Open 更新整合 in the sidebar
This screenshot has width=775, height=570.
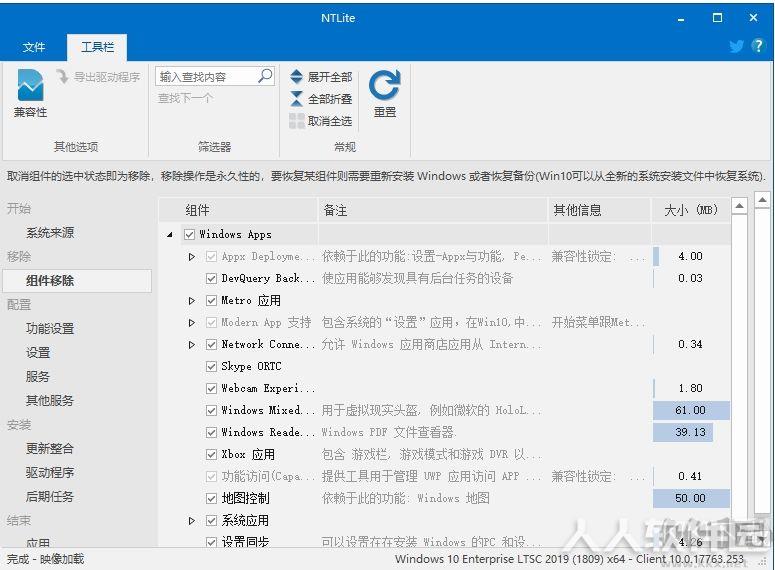pyautogui.click(x=50, y=448)
